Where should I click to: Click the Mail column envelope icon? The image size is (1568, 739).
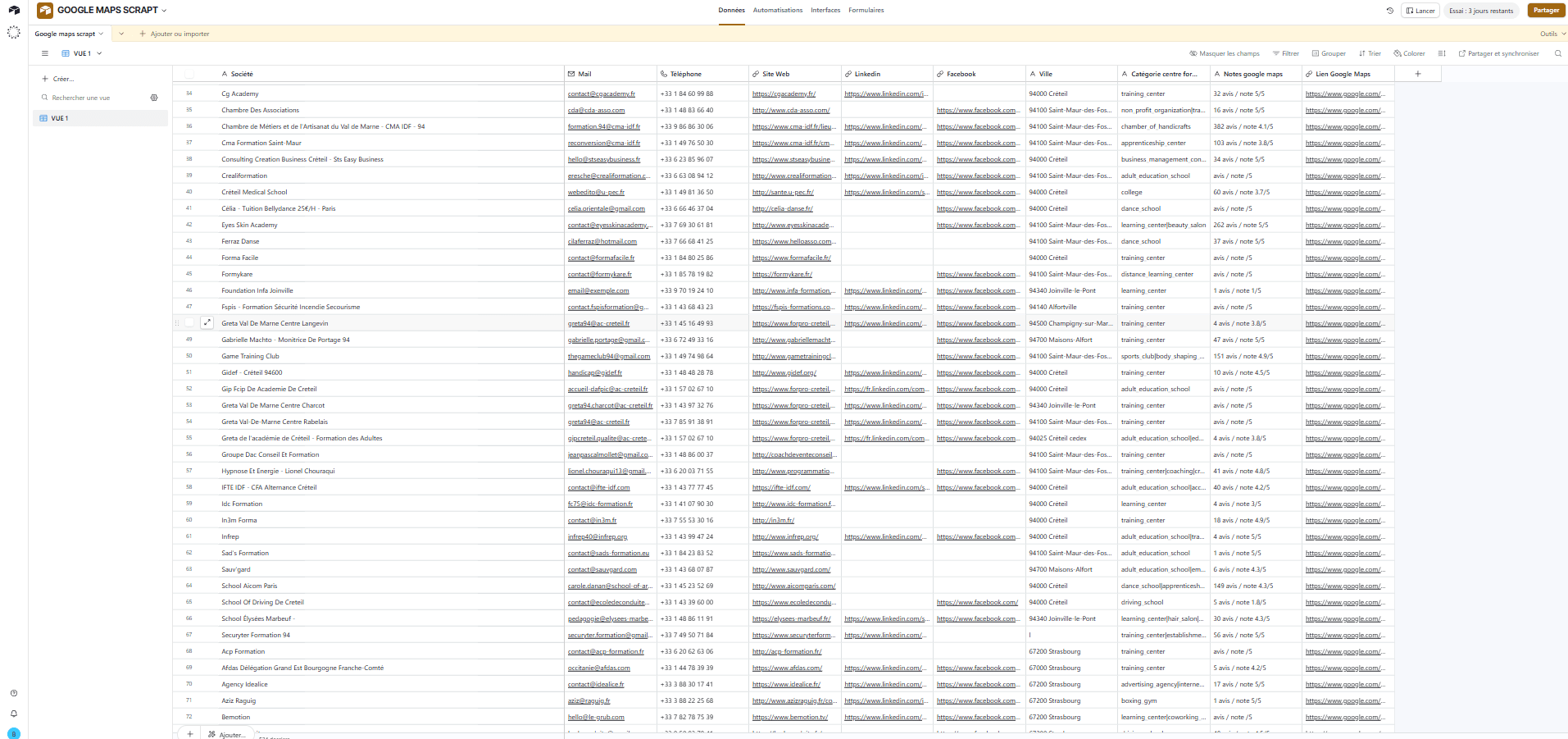[571, 74]
